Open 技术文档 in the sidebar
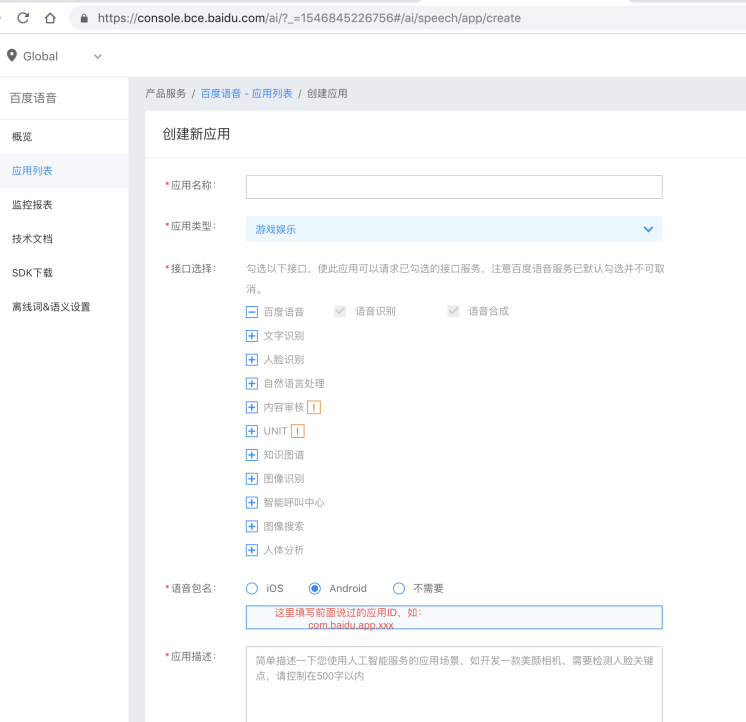746x722 pixels. coord(64,239)
